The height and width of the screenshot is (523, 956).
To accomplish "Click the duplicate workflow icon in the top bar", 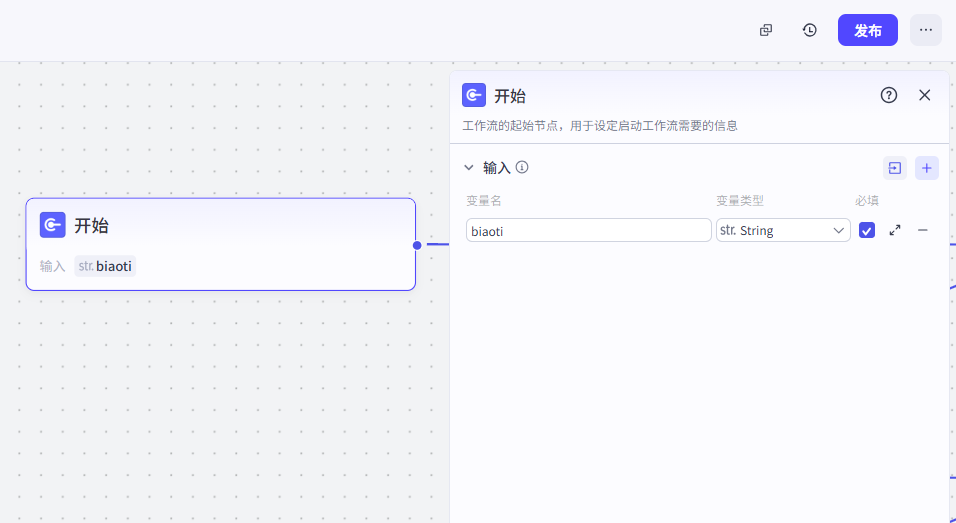I will point(766,30).
